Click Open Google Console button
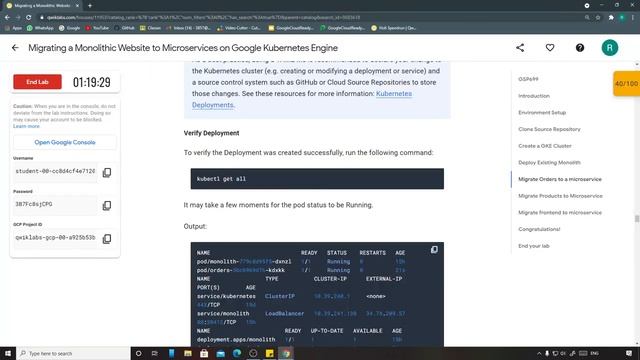The height and width of the screenshot is (360, 640). point(65,142)
